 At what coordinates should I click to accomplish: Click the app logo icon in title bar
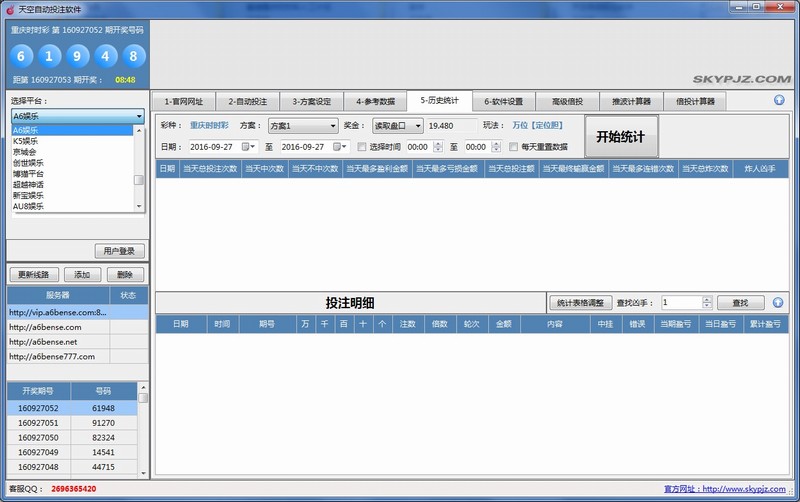click(x=9, y=9)
